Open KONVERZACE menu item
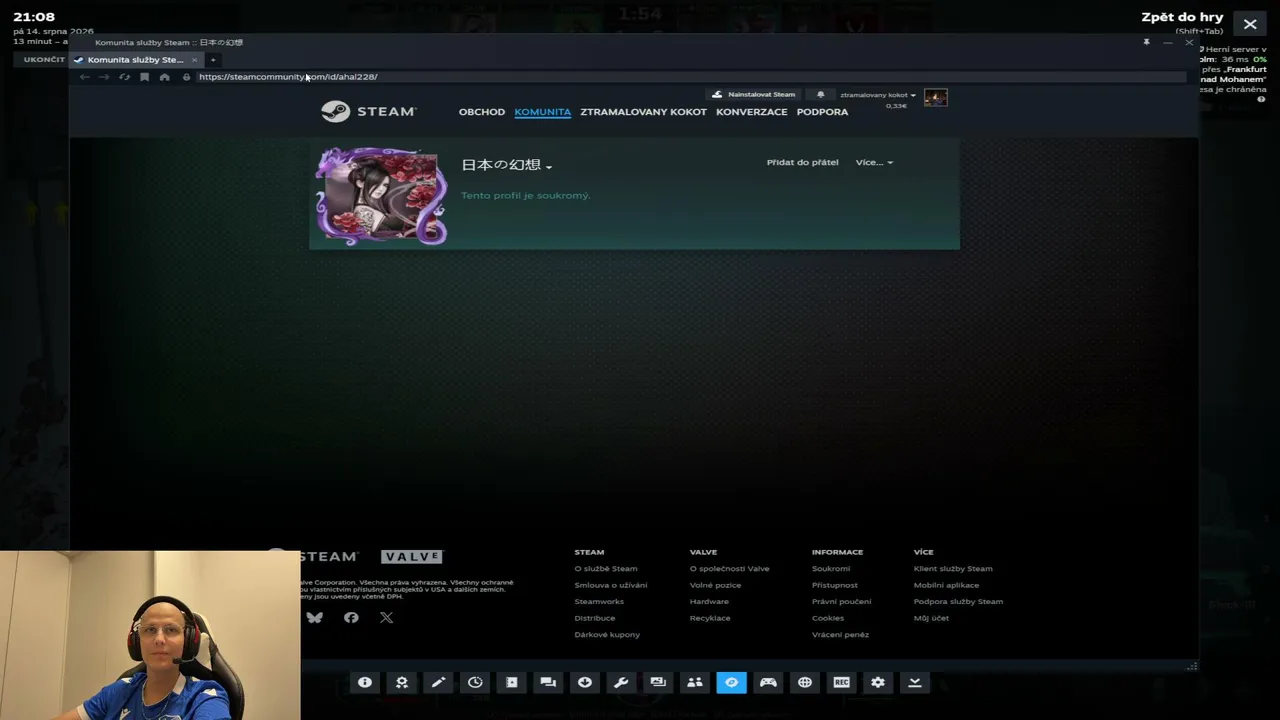Image resolution: width=1280 pixels, height=720 pixels. [752, 112]
